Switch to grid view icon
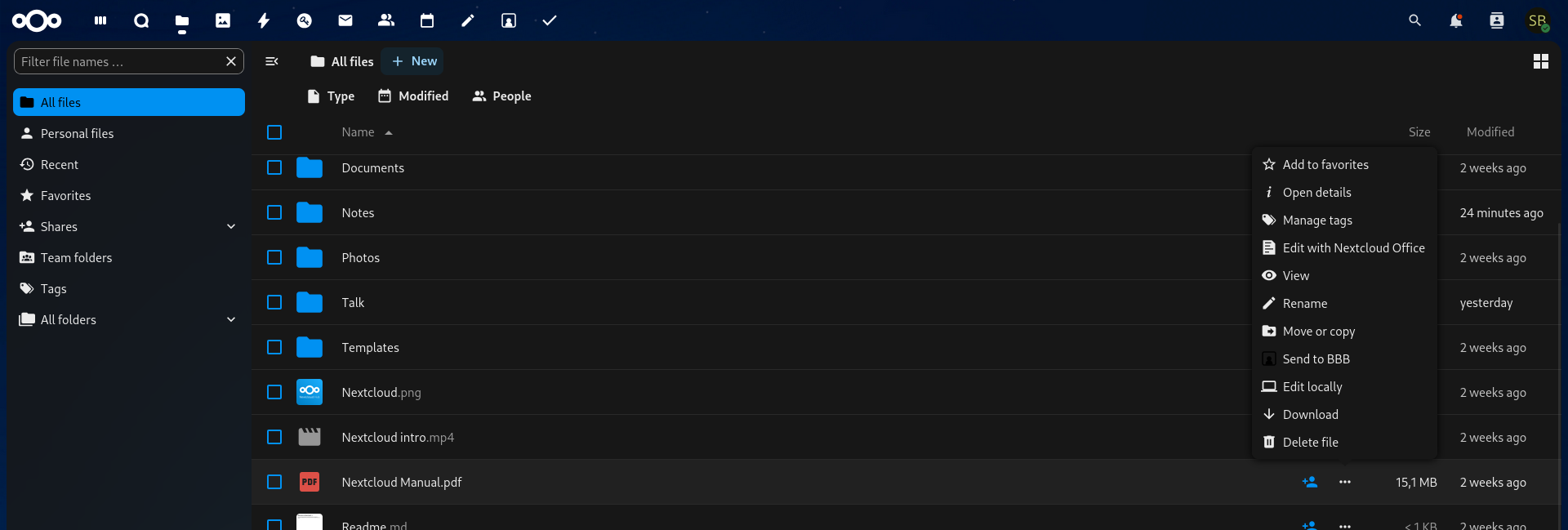Screen dimensions: 1568x530 1540,61
